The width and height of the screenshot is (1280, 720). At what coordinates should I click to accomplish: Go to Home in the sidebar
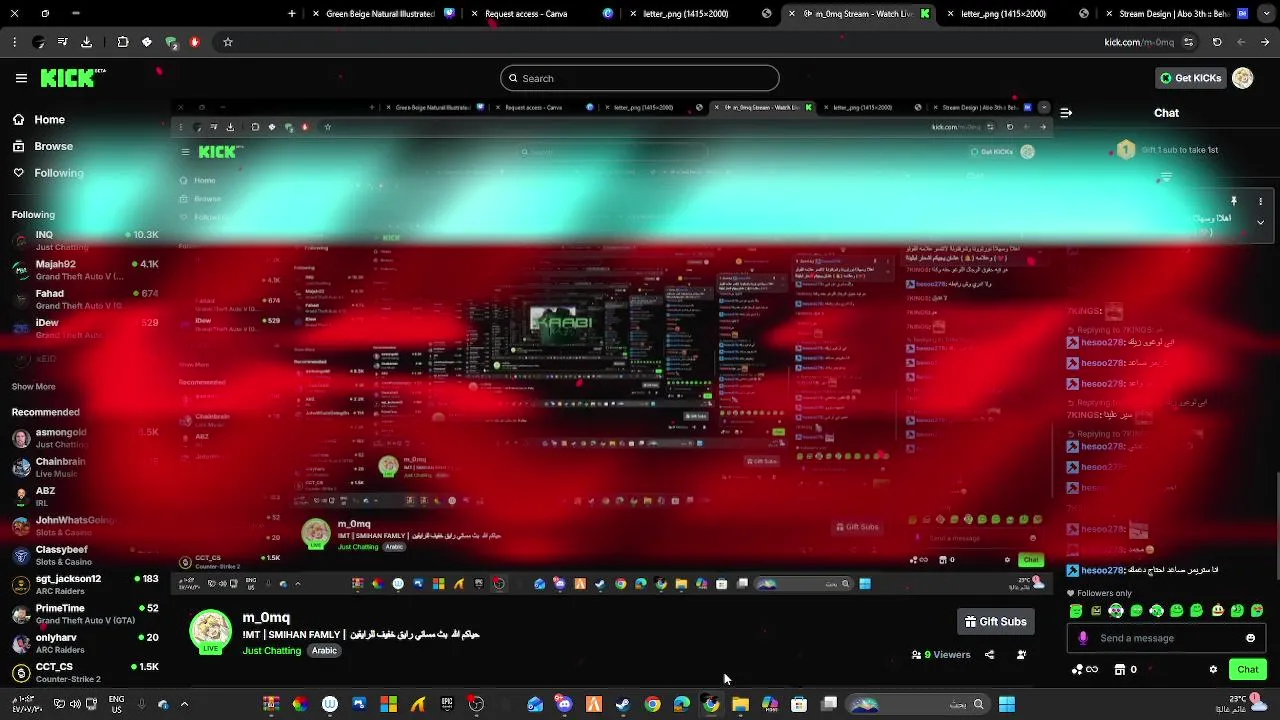[39, 119]
